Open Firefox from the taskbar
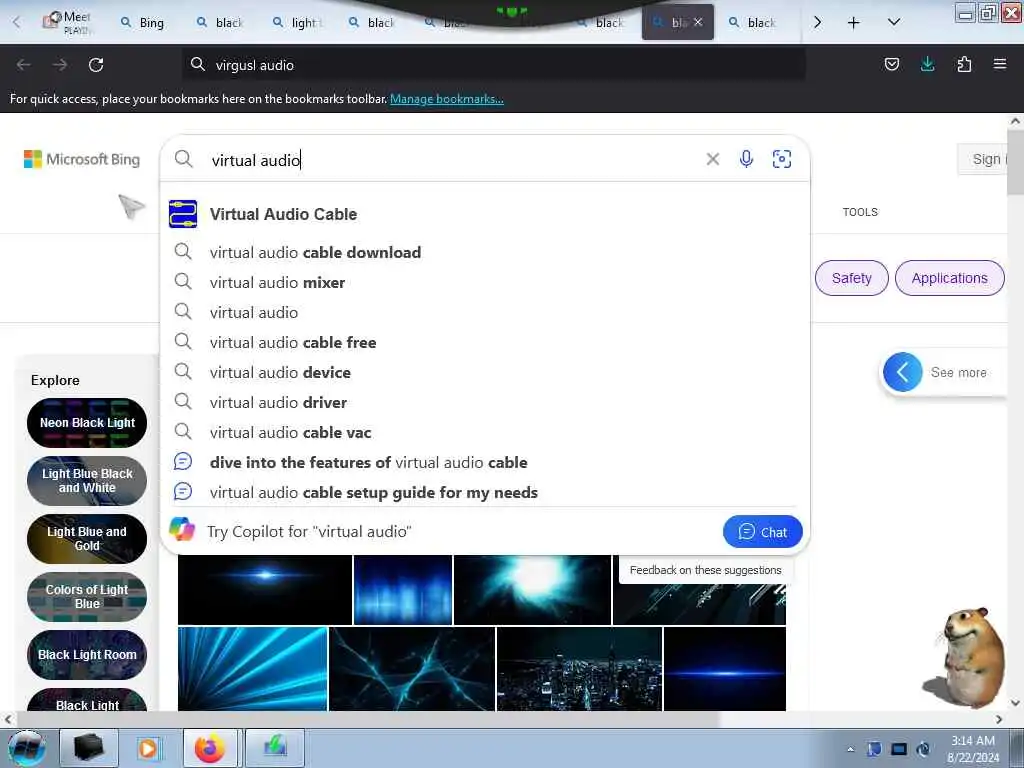Screen dimensions: 1024x768 [x=210, y=748]
